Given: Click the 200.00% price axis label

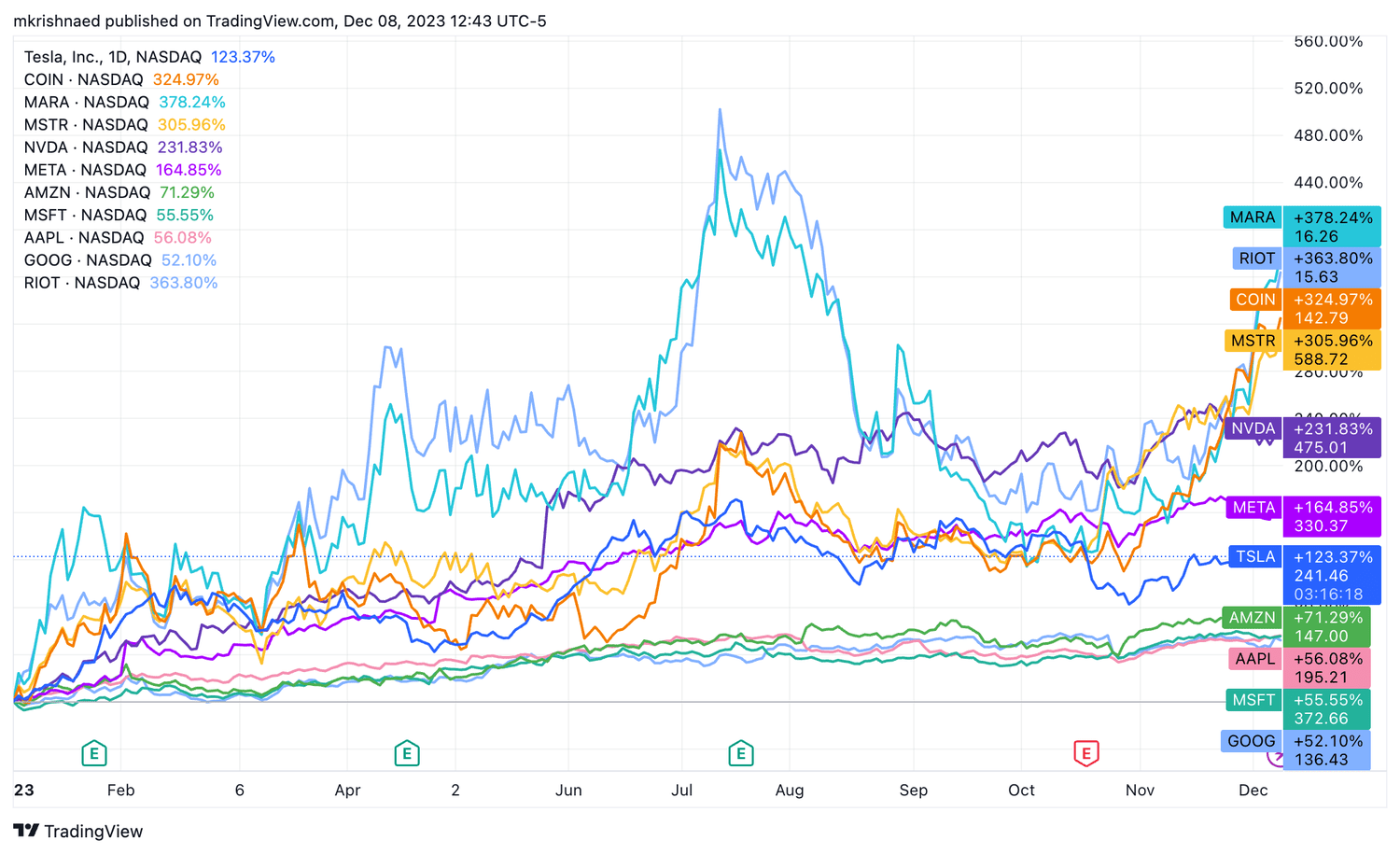Looking at the screenshot, I should (1328, 466).
